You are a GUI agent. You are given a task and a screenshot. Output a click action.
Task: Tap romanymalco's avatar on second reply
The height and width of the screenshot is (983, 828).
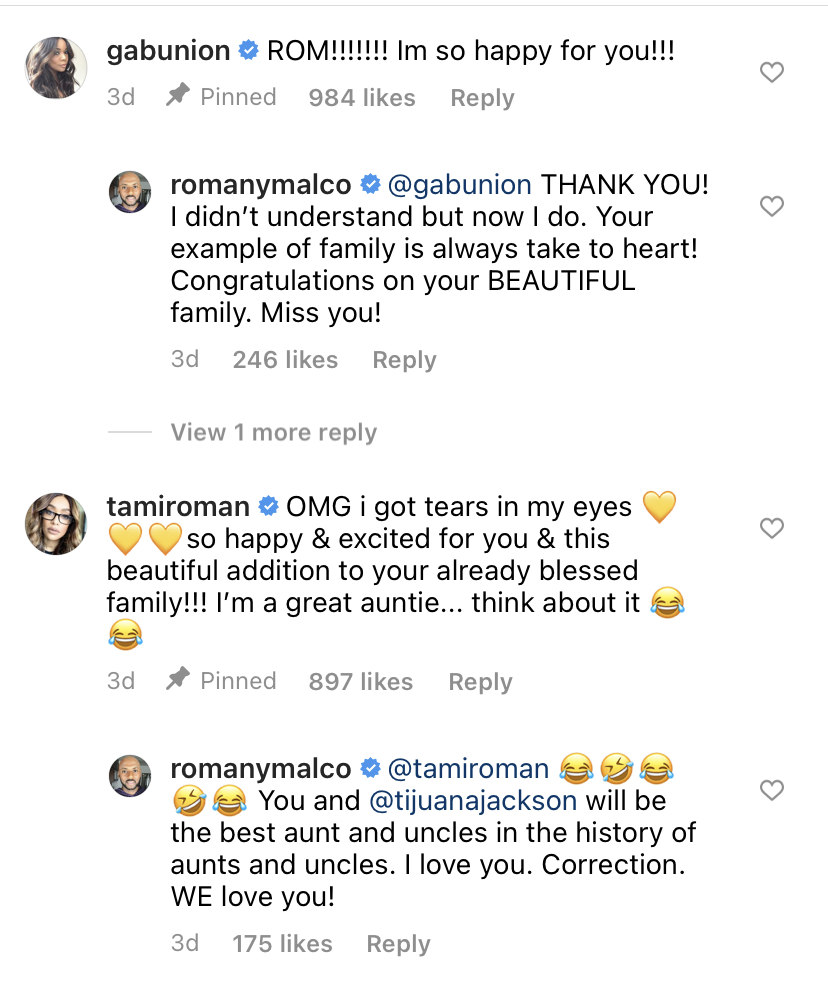click(x=130, y=776)
